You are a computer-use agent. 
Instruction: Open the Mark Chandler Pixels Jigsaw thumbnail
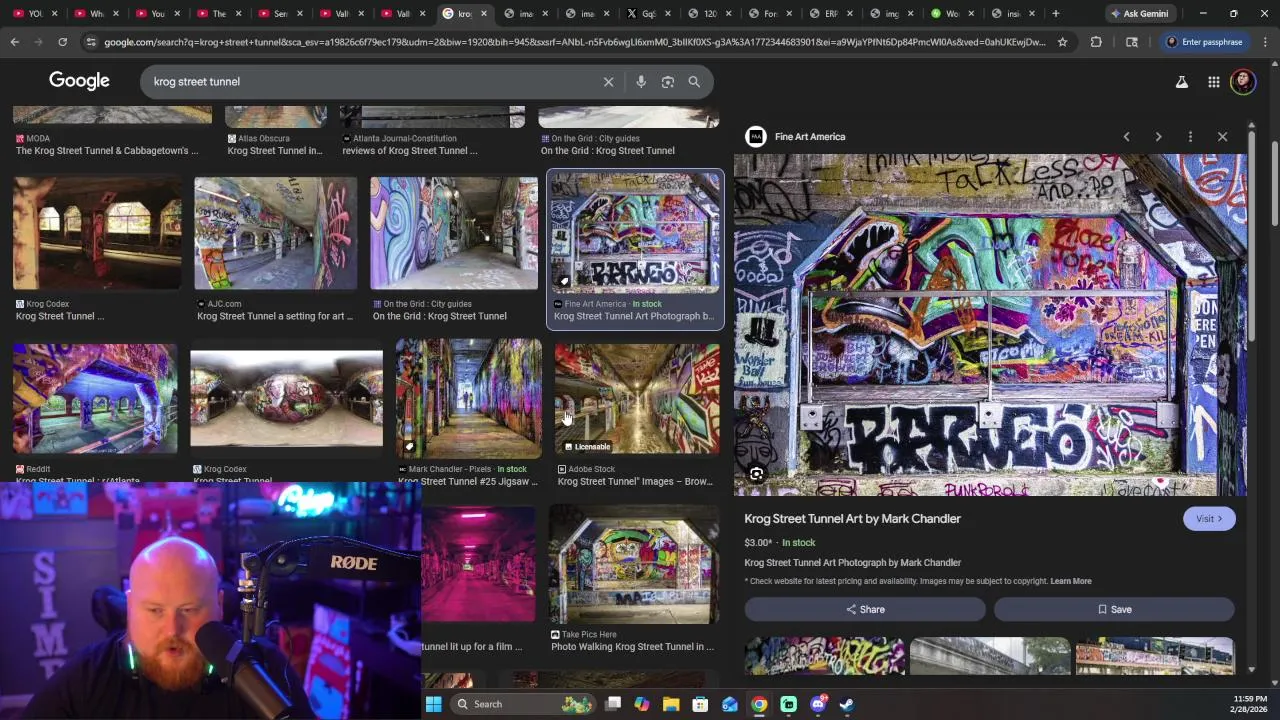tap(468, 399)
